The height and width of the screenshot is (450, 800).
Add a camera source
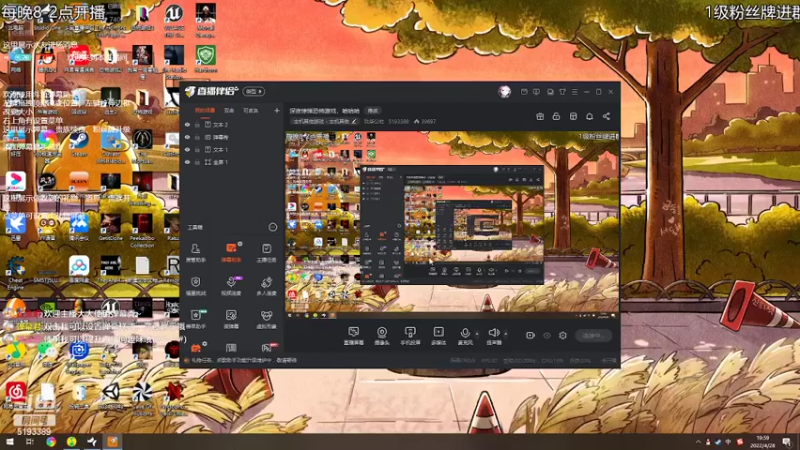point(382,336)
